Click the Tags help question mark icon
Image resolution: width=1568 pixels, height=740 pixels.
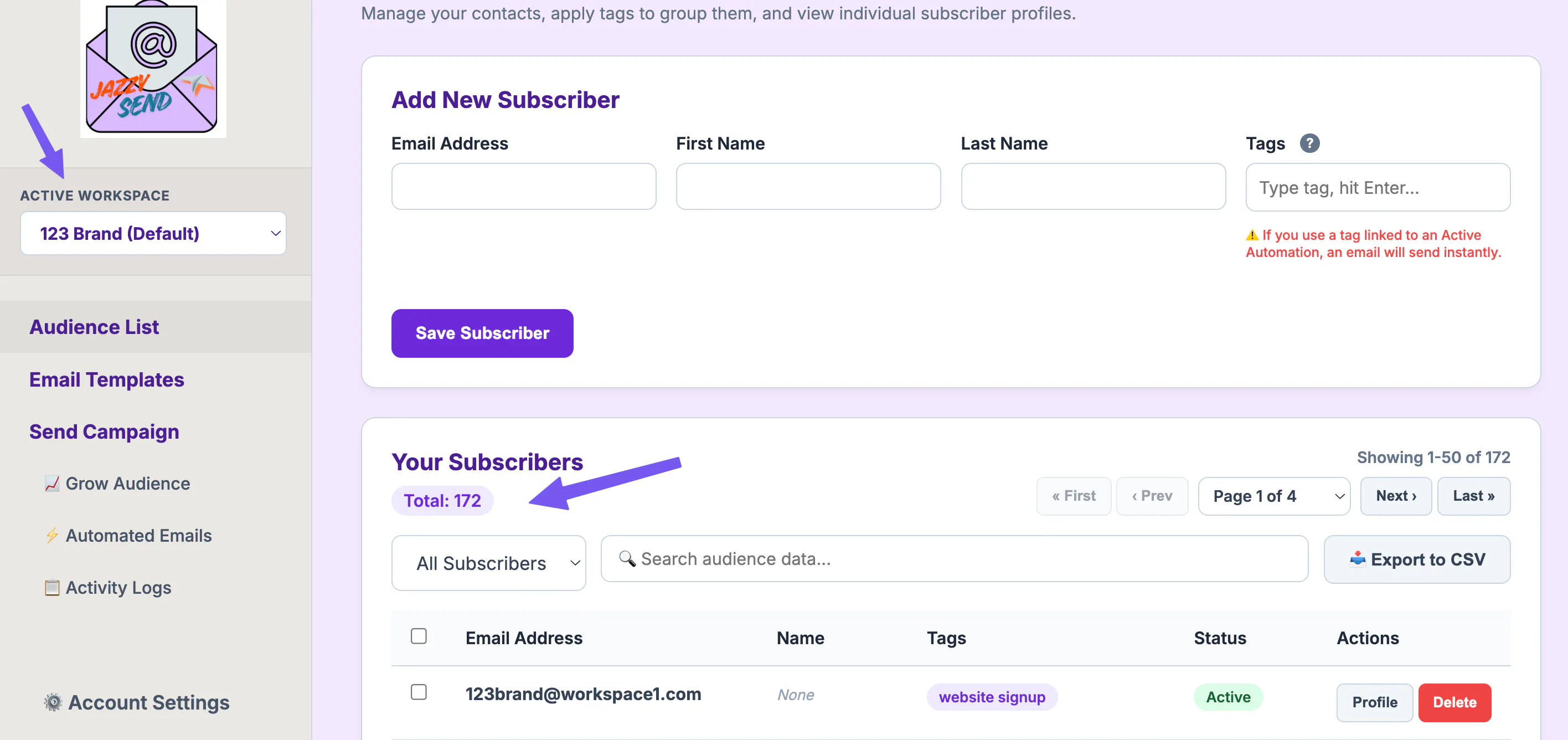pyautogui.click(x=1309, y=143)
